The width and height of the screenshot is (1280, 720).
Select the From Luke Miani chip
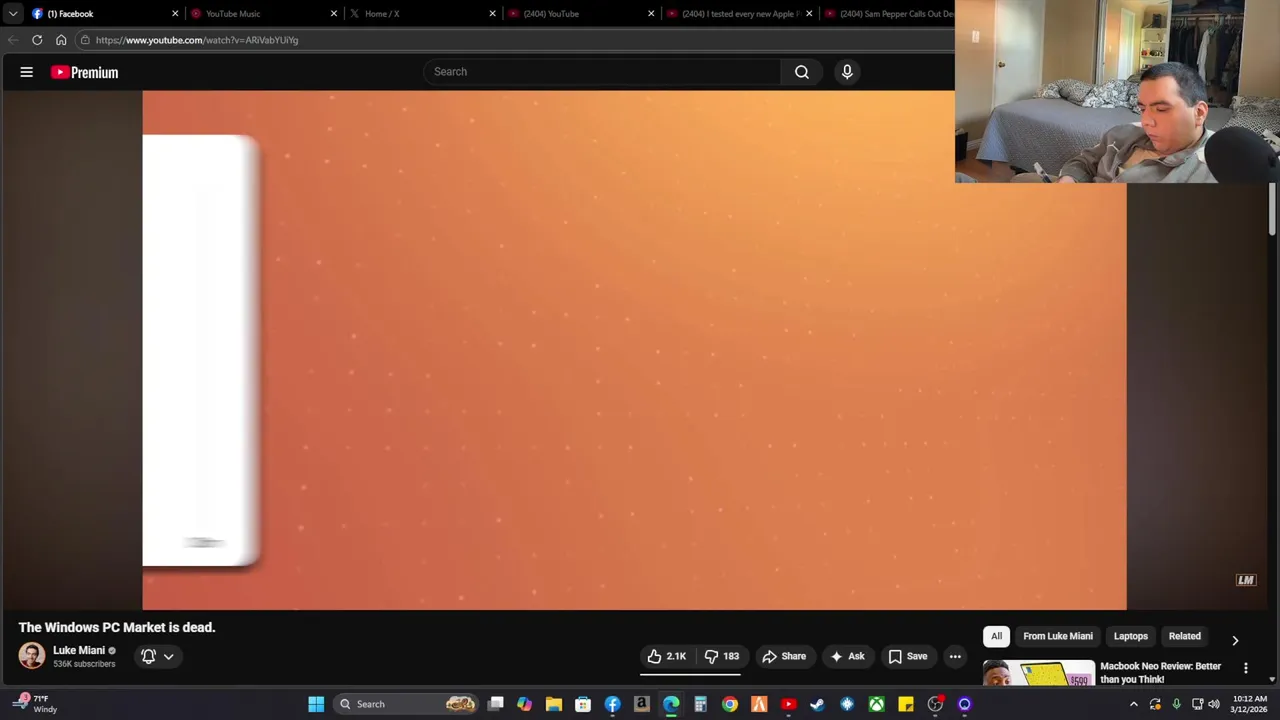[1058, 636]
